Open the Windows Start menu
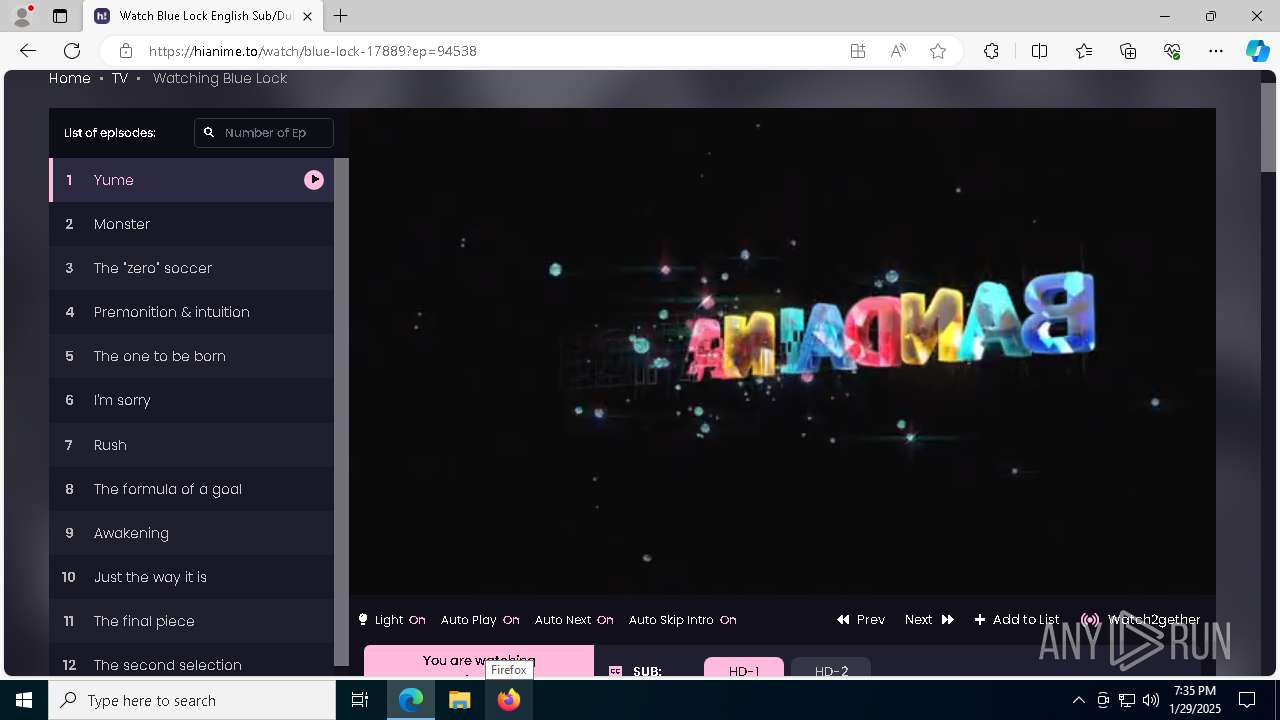The height and width of the screenshot is (720, 1280). tap(24, 700)
